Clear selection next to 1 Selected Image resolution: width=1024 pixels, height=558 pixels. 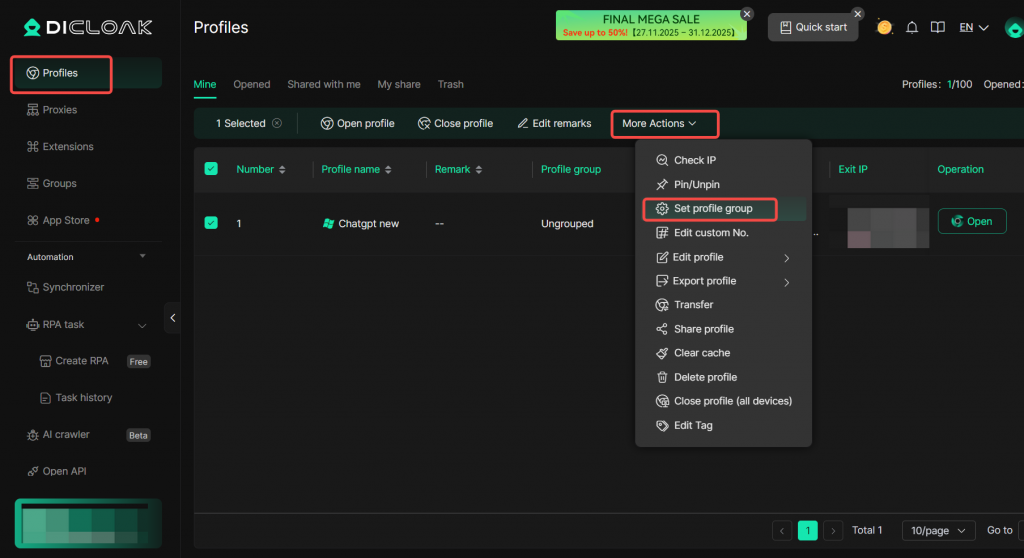[277, 124]
